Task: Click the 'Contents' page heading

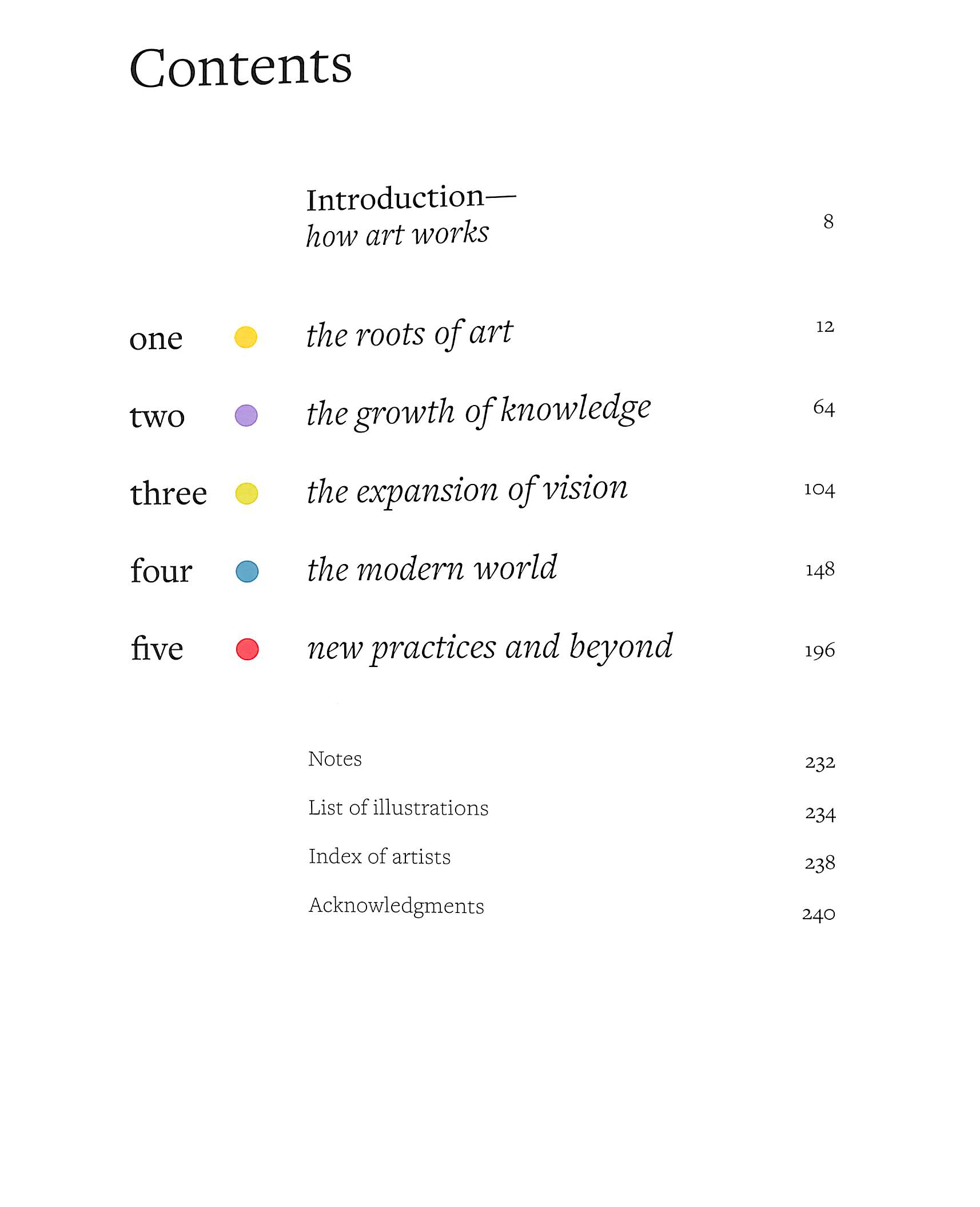Action: point(241,68)
